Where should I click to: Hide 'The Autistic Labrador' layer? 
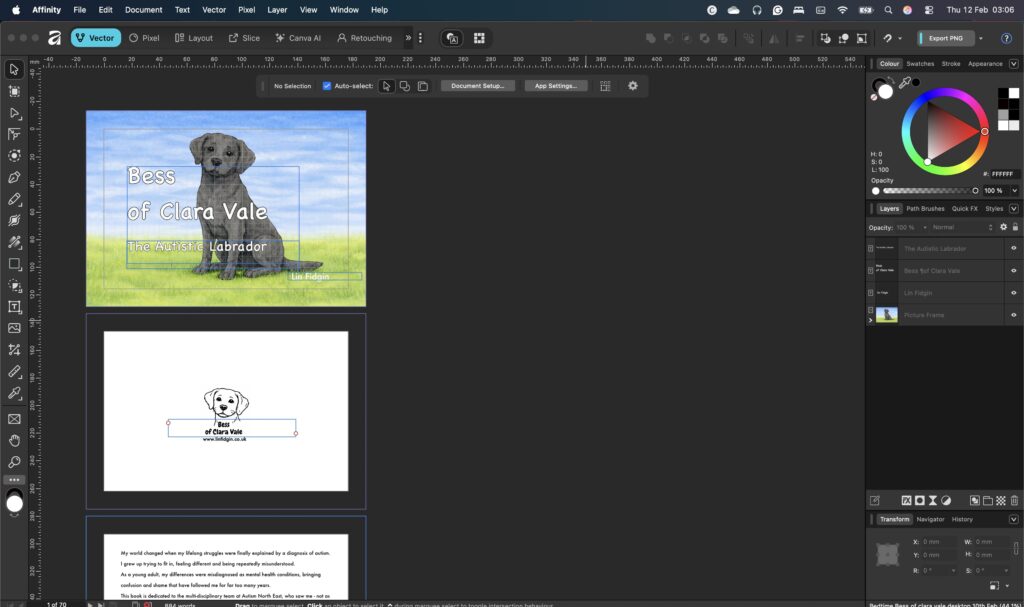click(x=1013, y=248)
